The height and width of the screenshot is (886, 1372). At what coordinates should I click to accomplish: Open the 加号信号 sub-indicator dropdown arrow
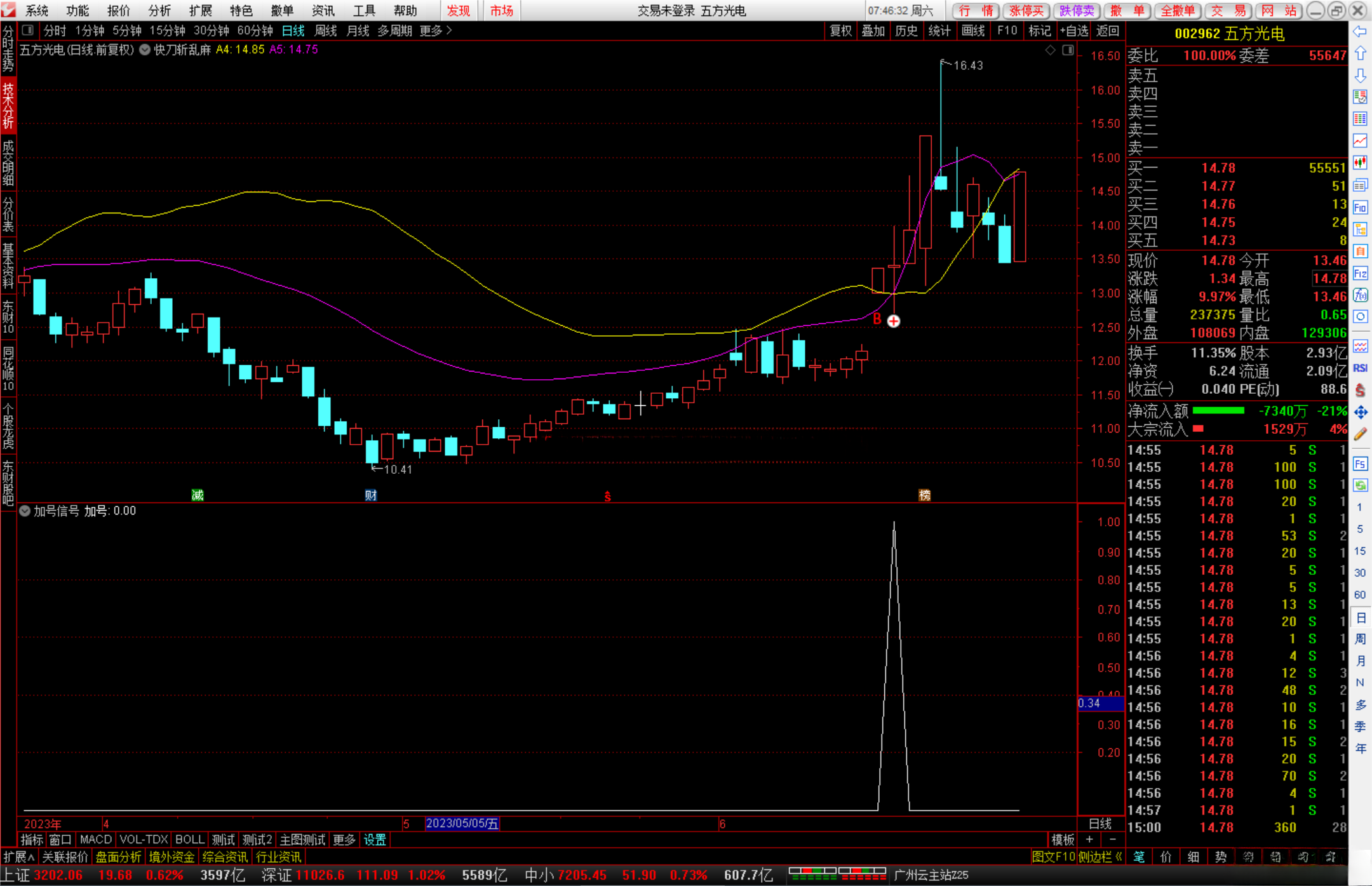25,511
